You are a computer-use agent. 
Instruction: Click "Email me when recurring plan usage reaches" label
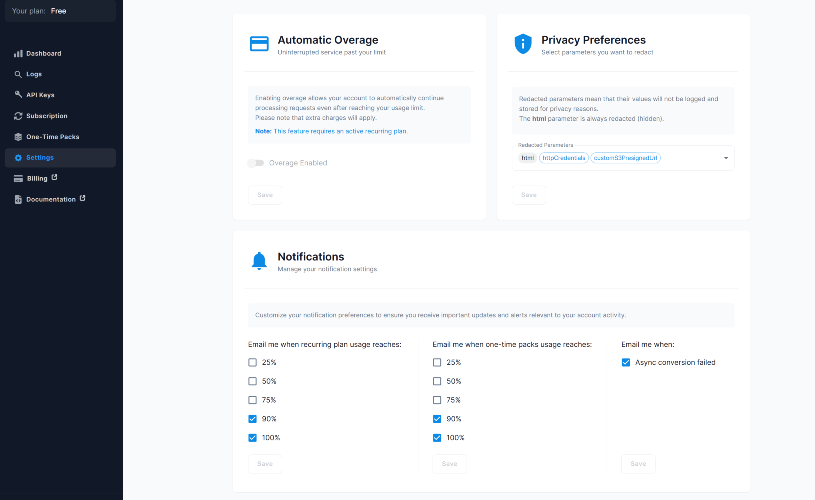325,345
